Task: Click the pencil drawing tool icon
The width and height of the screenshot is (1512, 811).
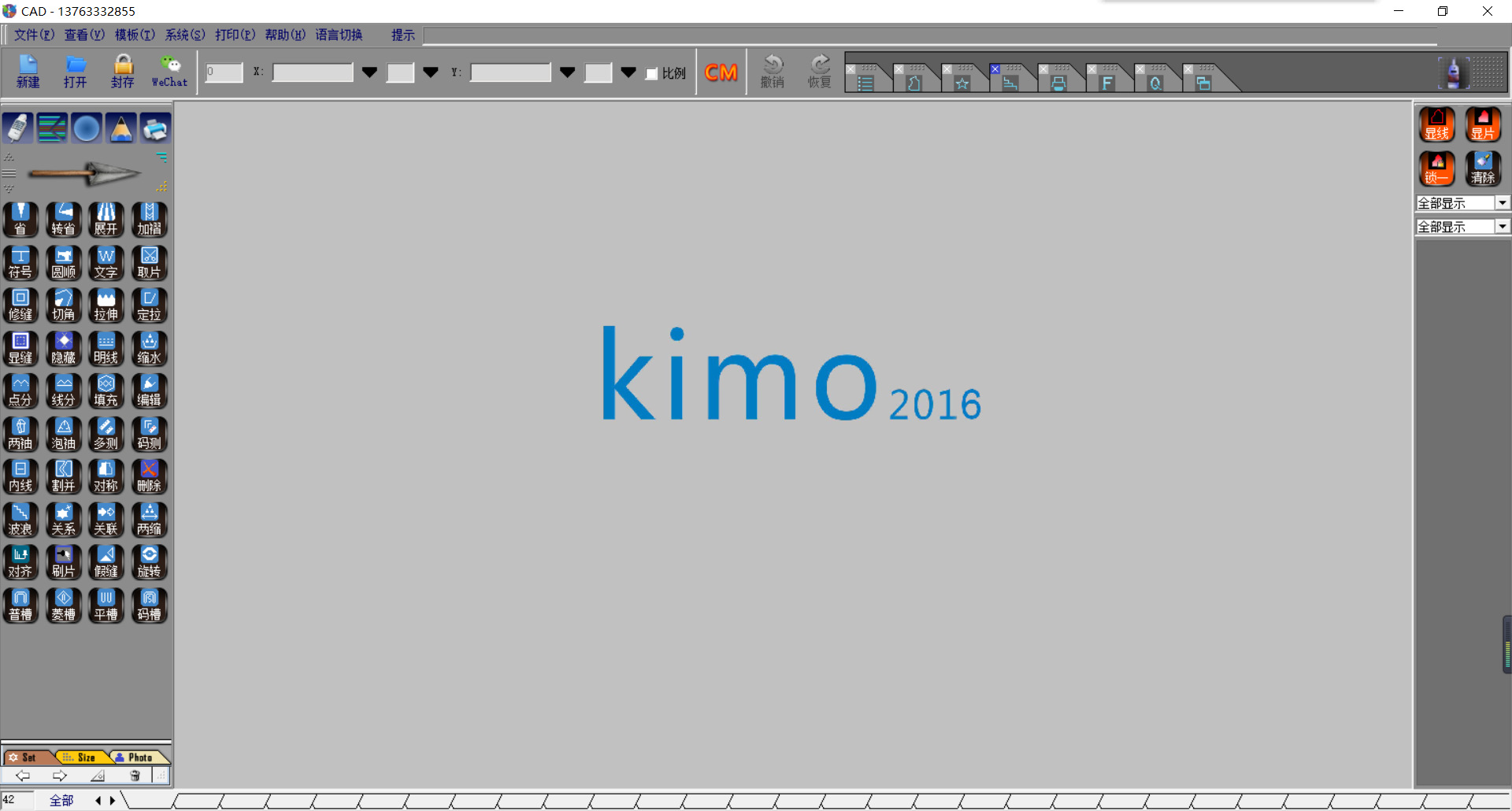Action: click(121, 128)
